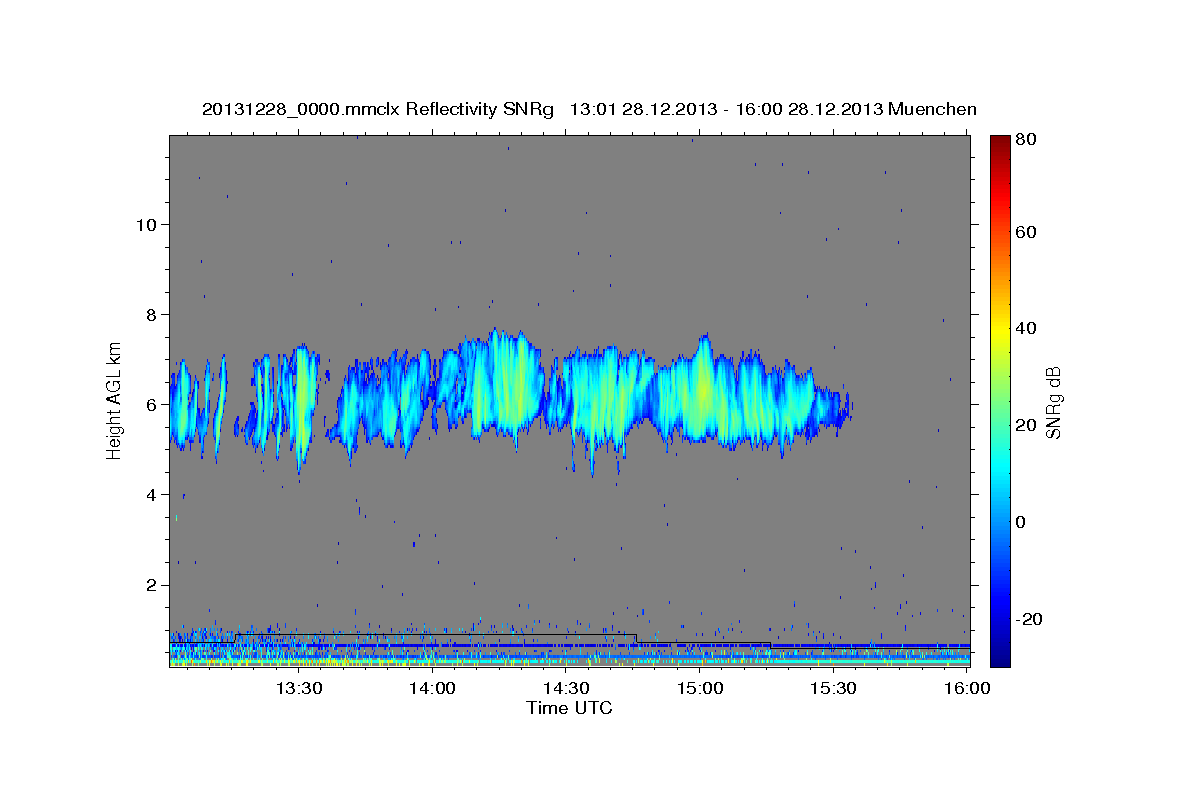Click the colorbar value label 40
Screen dimensions: 1200x800
click(x=1025, y=328)
